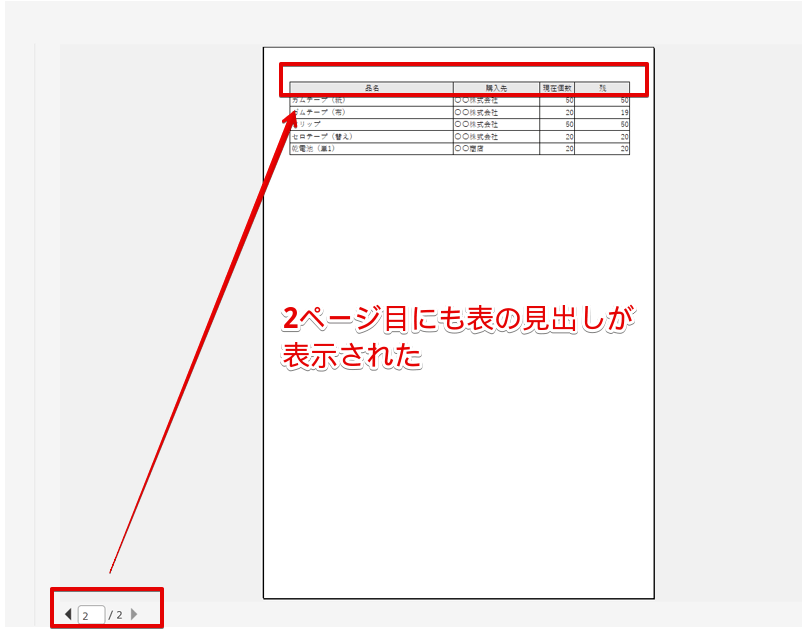Click the remaining value 19 cell
802x632 pixels.
[x=602, y=112]
